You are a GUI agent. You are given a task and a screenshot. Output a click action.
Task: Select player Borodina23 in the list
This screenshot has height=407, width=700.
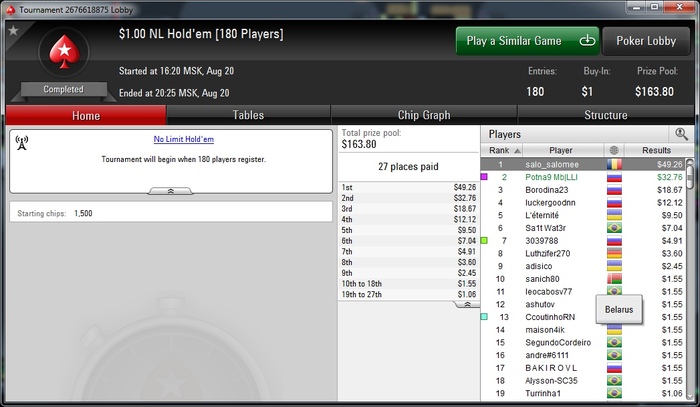[x=546, y=190]
